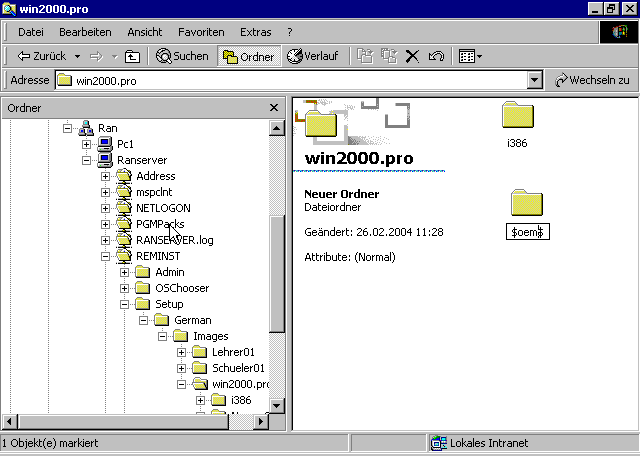This screenshot has height=456, width=640.
Task: Select the German folder in tree
Action: coord(193,320)
